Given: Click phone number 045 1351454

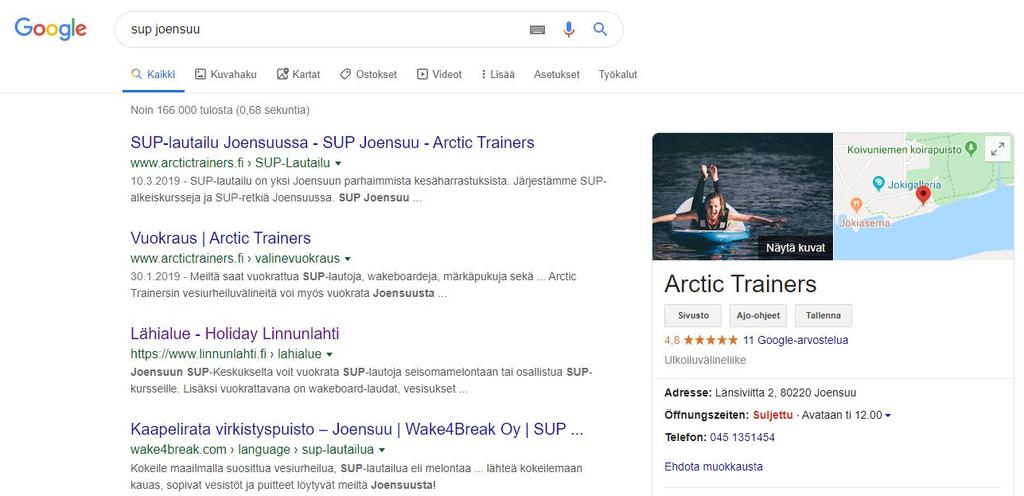Looking at the screenshot, I should point(743,437).
